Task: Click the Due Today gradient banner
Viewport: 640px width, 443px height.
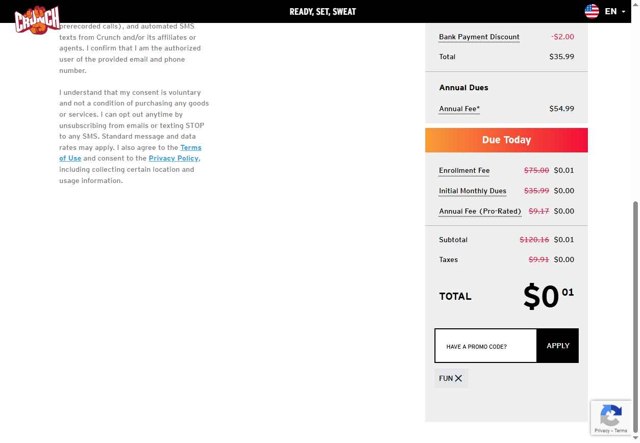Action: 506,140
